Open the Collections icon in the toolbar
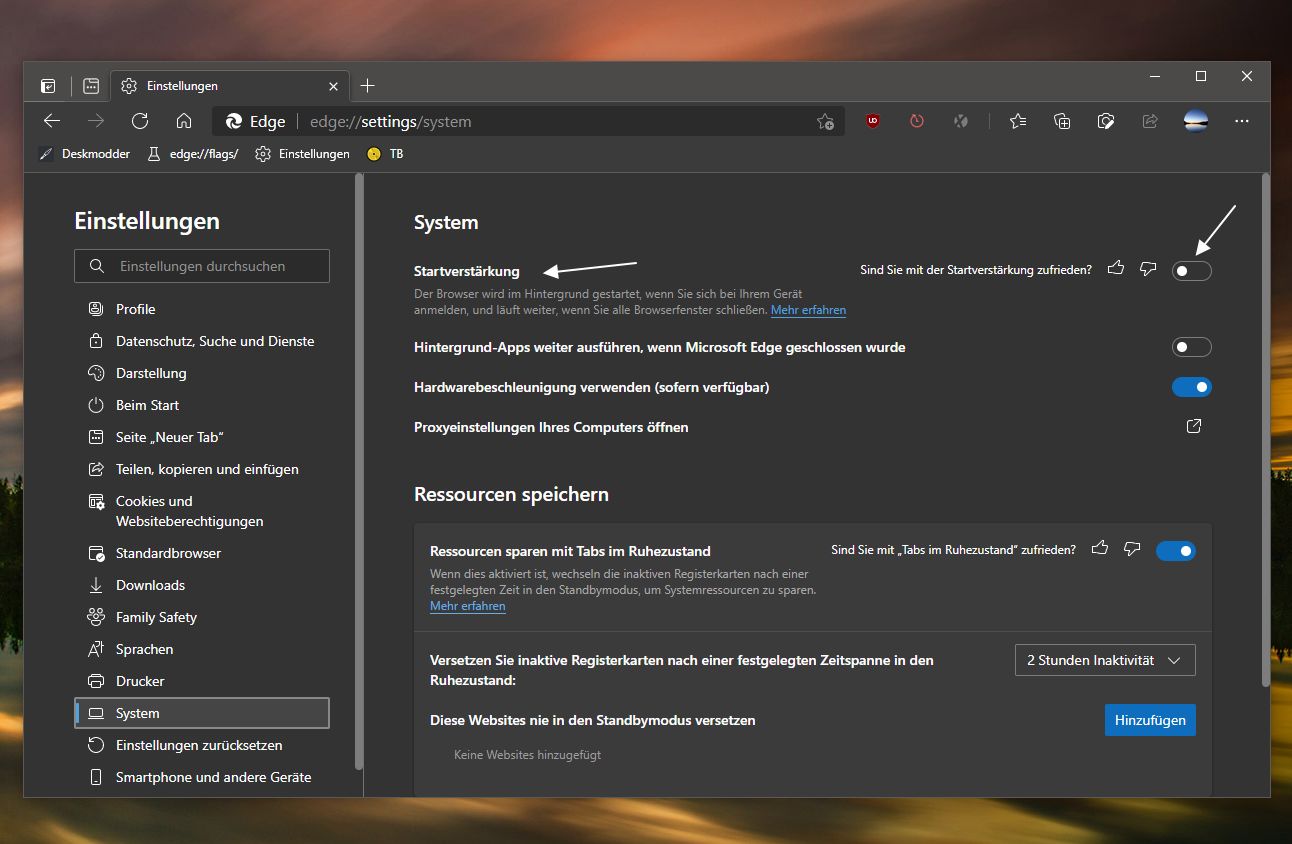The height and width of the screenshot is (844, 1292). tap(1062, 121)
